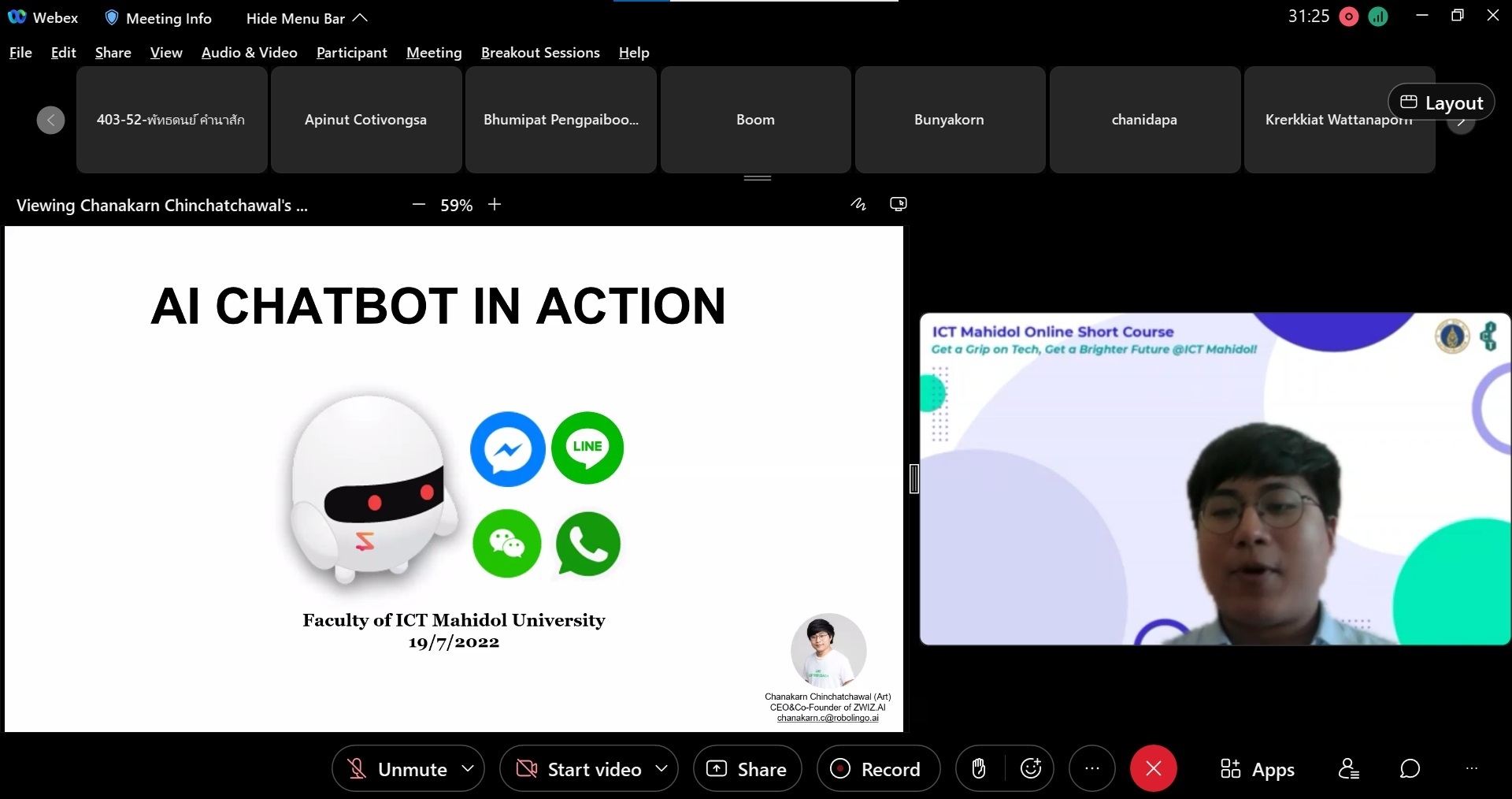Unmute the microphone
Image resolution: width=1512 pixels, height=799 pixels.
tap(398, 768)
